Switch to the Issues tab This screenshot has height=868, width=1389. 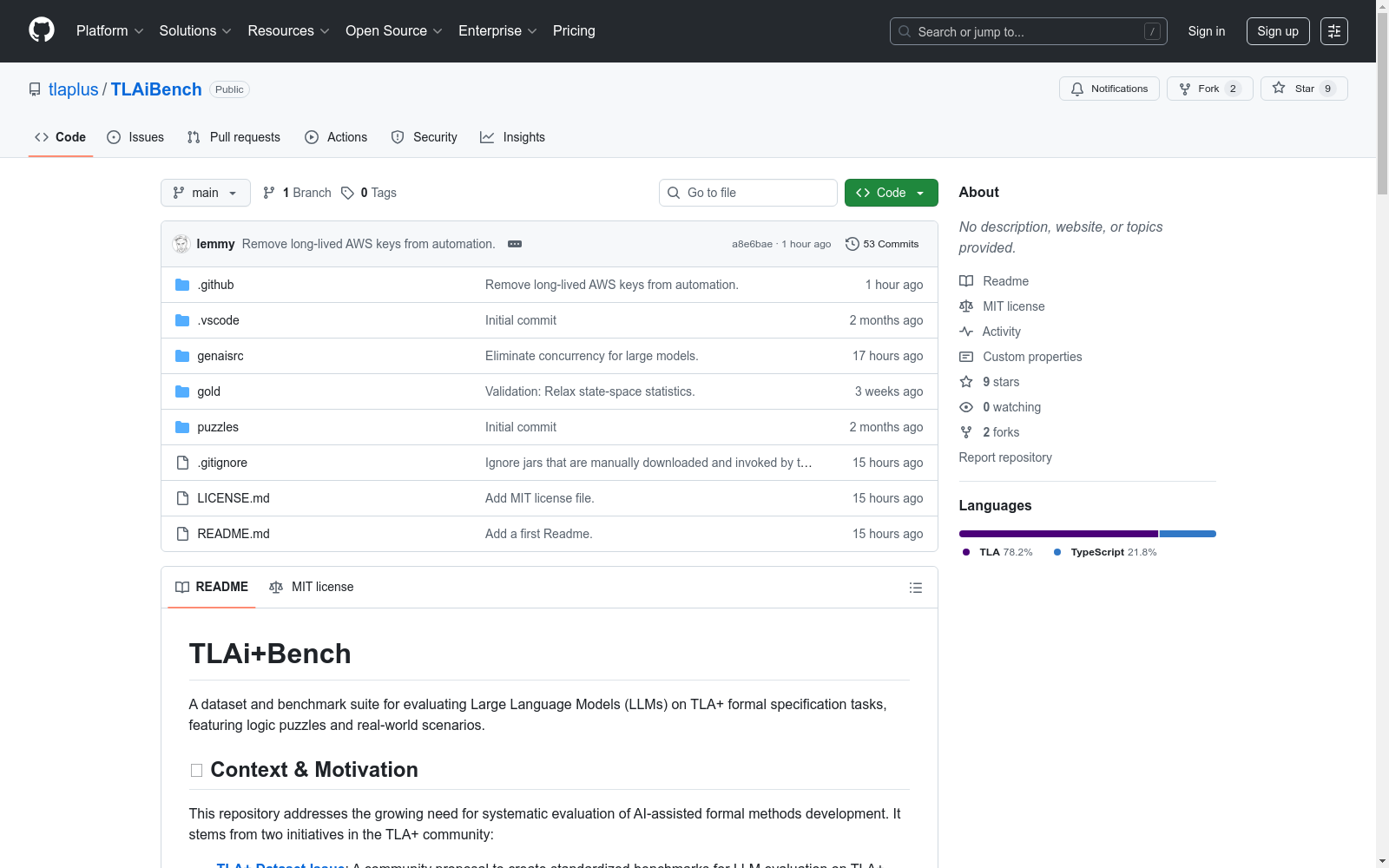click(x=135, y=137)
